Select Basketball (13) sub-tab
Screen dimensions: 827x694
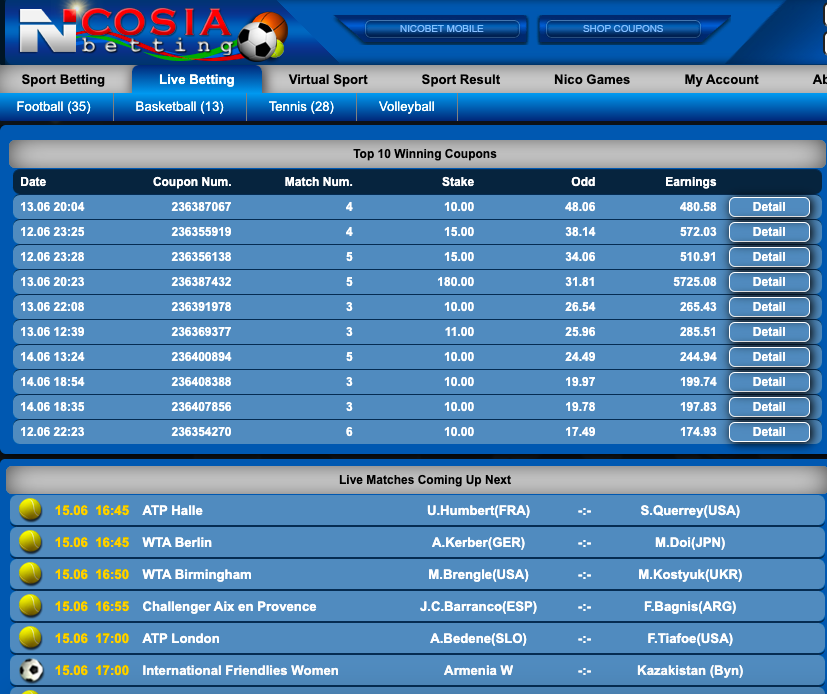(179, 107)
